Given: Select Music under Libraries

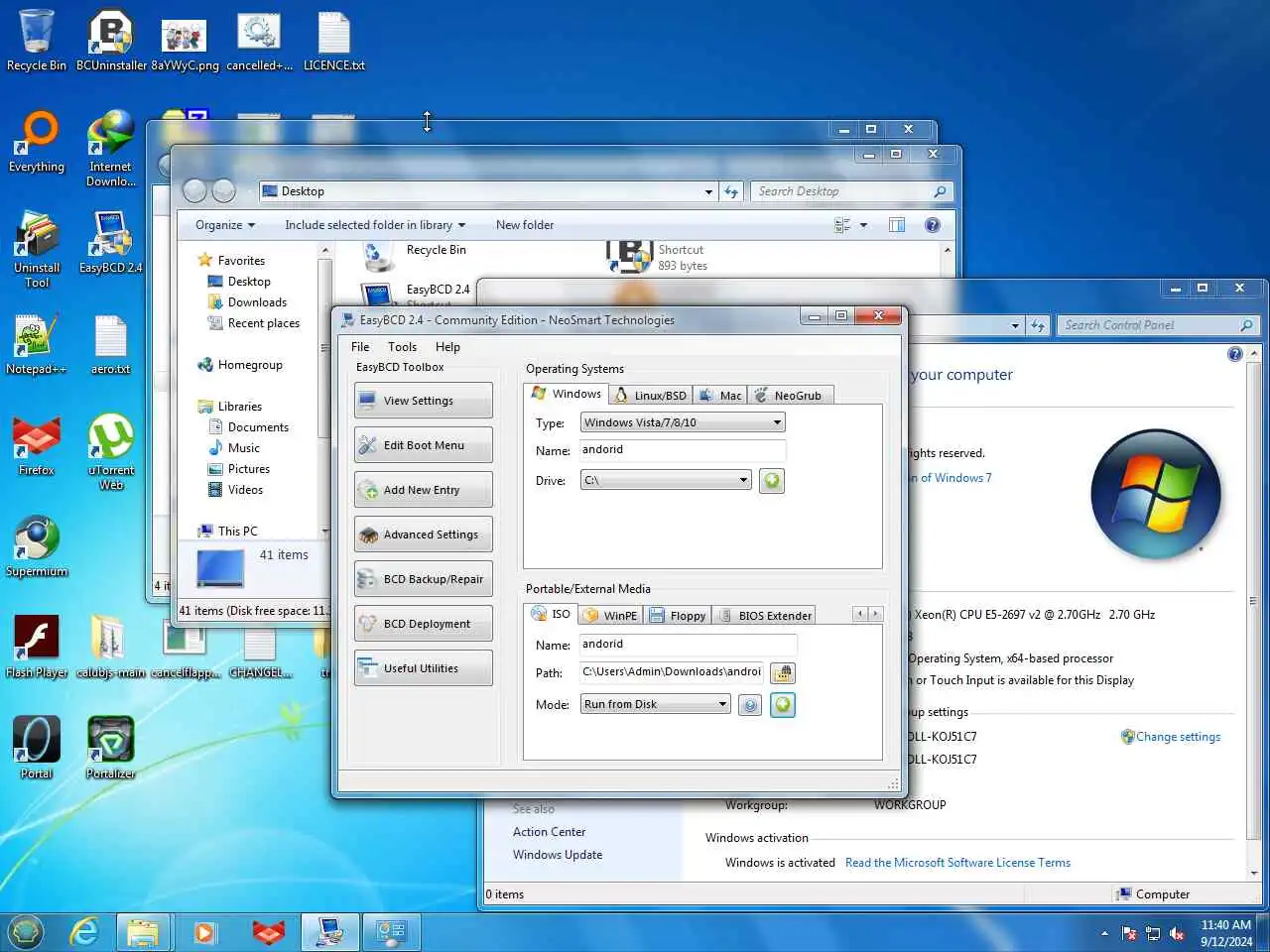Looking at the screenshot, I should click(243, 448).
